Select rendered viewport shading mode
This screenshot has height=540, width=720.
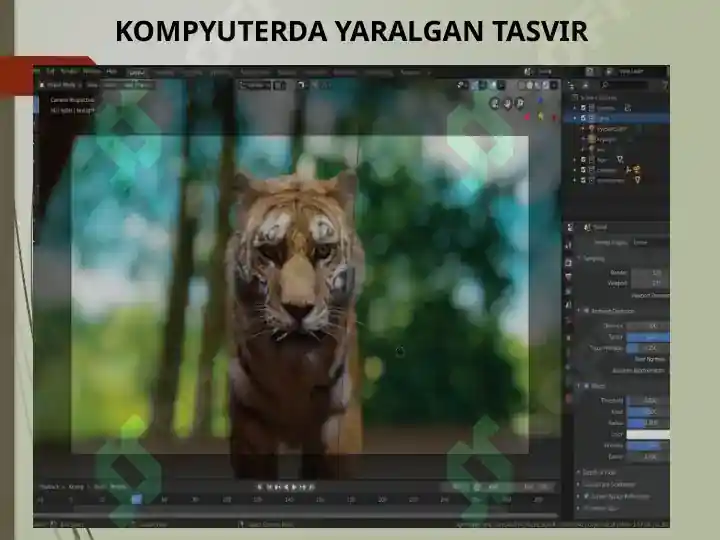(x=546, y=85)
